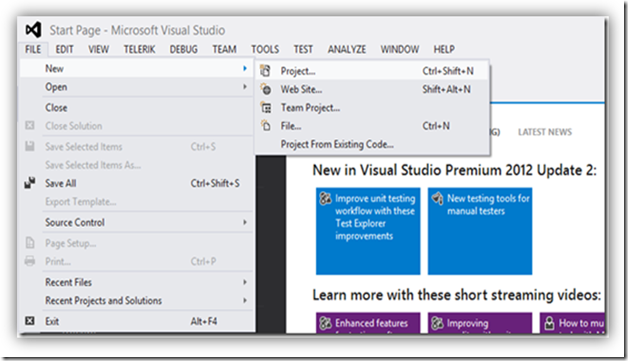Choose New in the File menu
The height and width of the screenshot is (361, 628).
pyautogui.click(x=137, y=69)
